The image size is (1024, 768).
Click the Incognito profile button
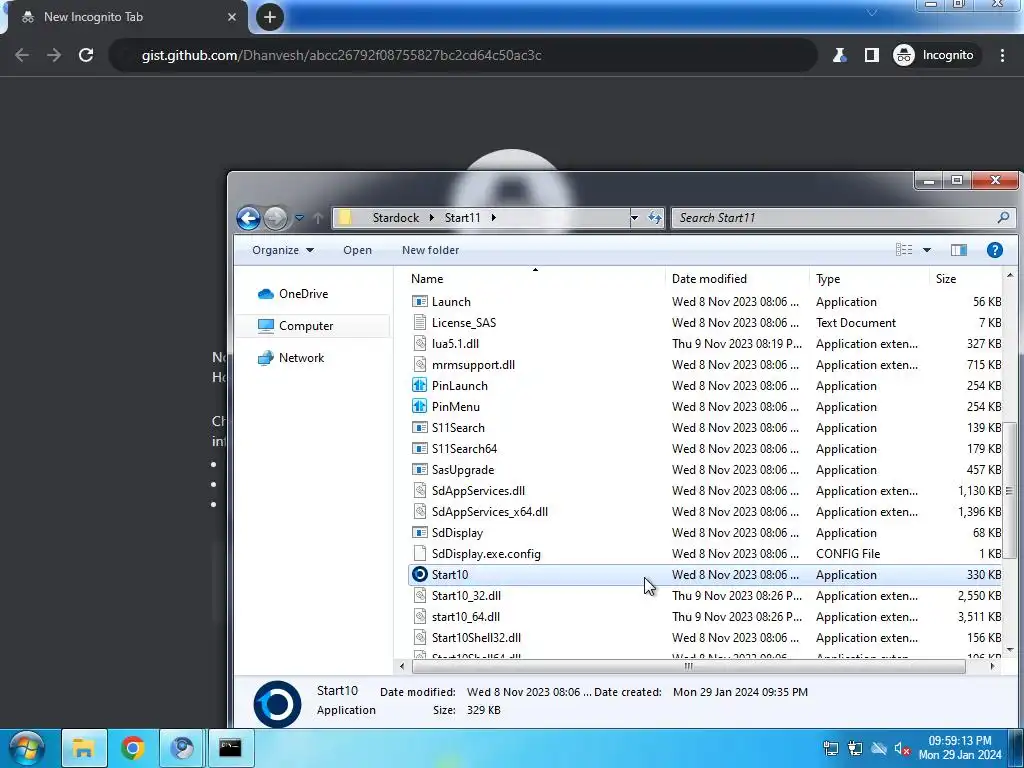(934, 55)
